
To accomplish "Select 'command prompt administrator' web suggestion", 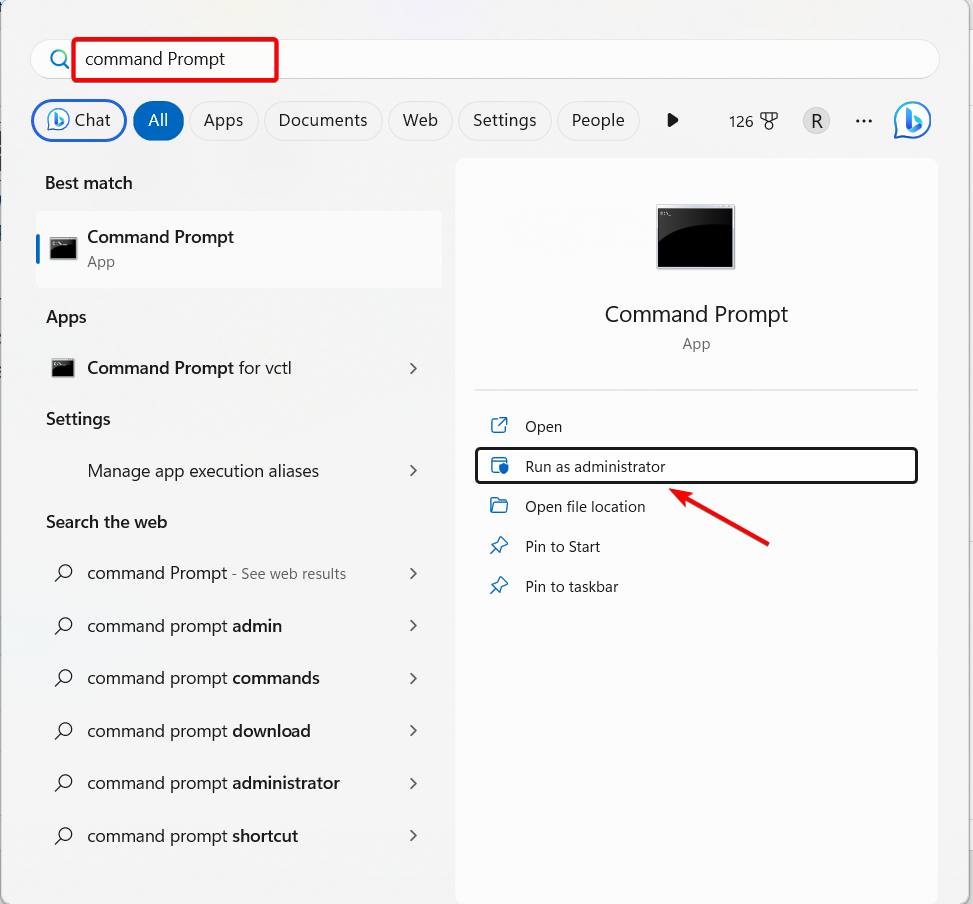I will click(x=239, y=784).
